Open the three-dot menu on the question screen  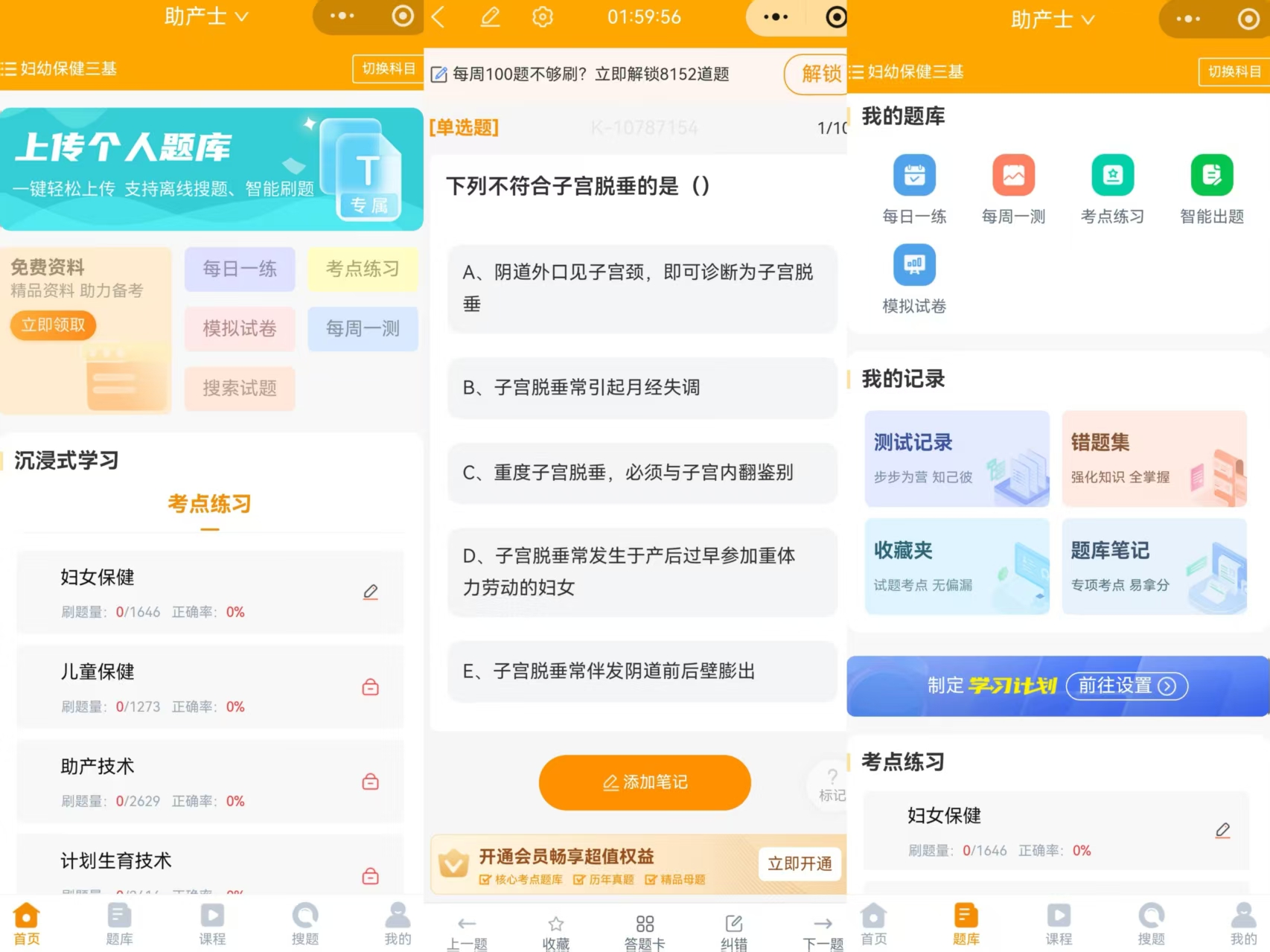point(776,16)
